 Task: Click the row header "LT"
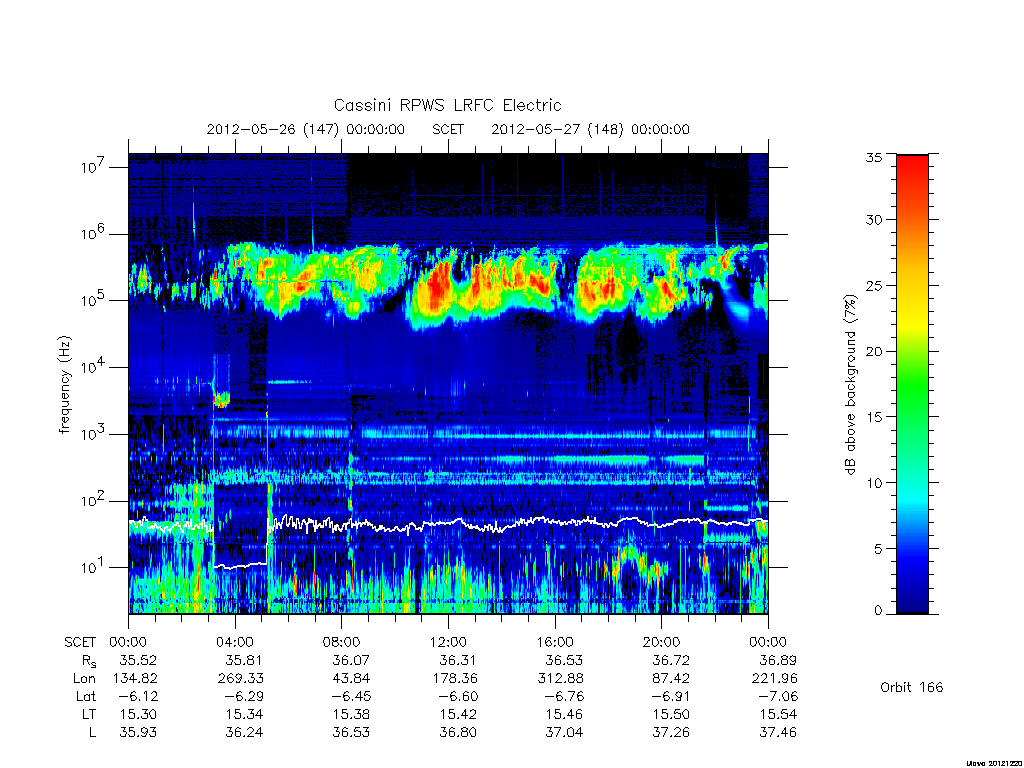pos(89,714)
